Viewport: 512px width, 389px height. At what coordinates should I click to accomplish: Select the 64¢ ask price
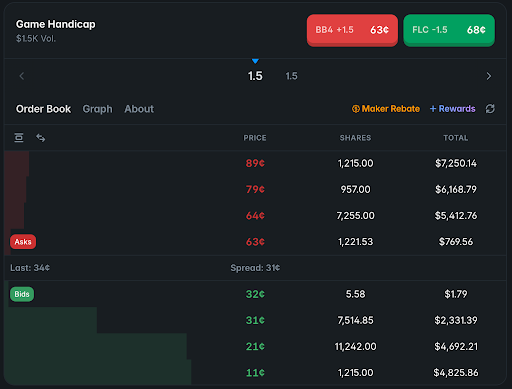pos(255,216)
